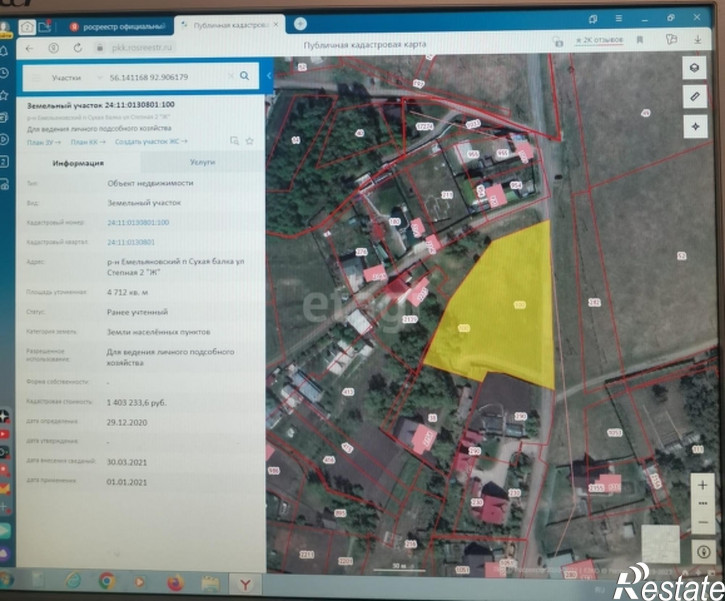This screenshot has height=601, width=725.
Task: Click the 2K отзывов reviews link
Action: pos(599,40)
